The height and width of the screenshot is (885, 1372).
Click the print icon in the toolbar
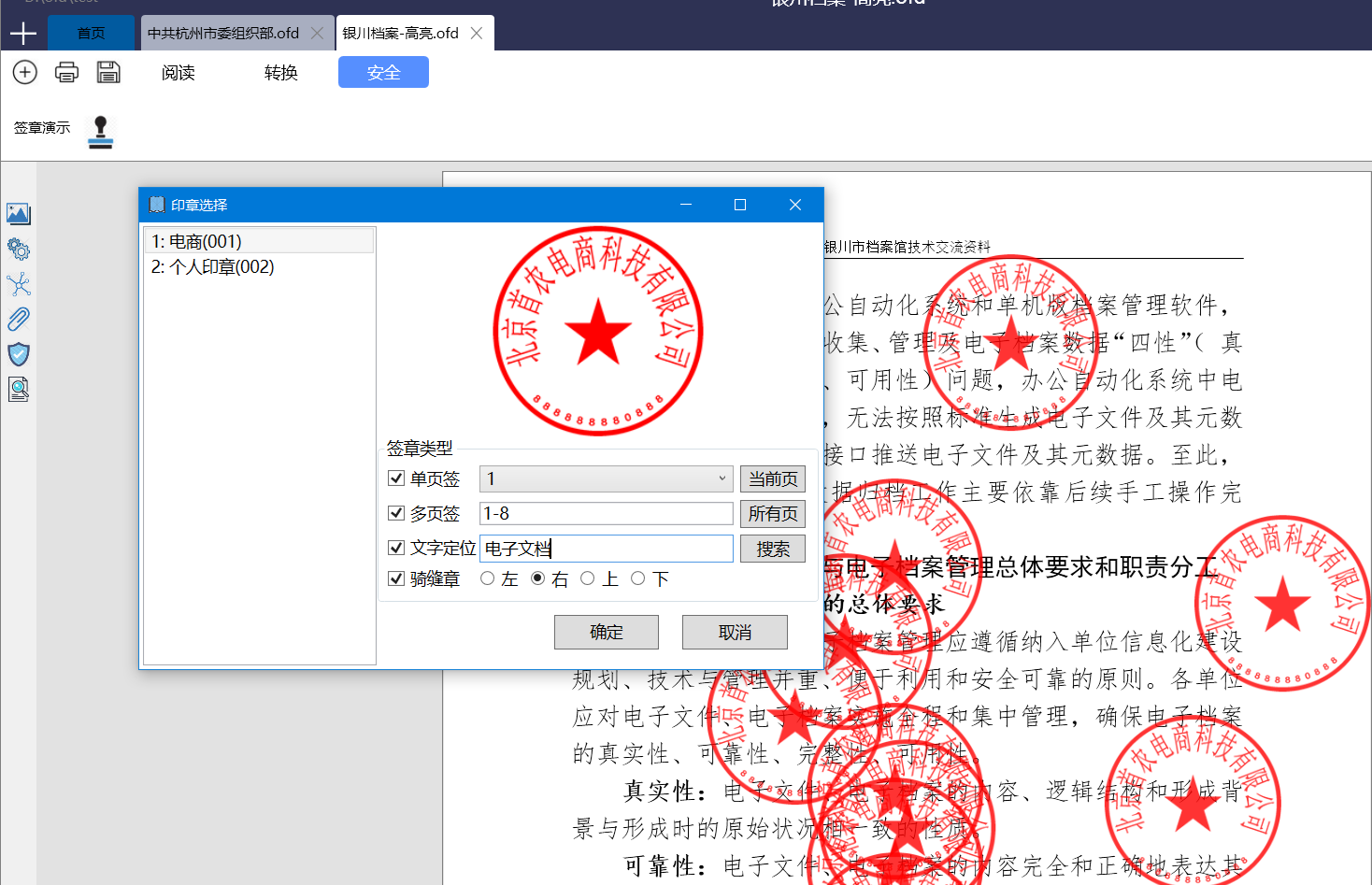(x=66, y=72)
